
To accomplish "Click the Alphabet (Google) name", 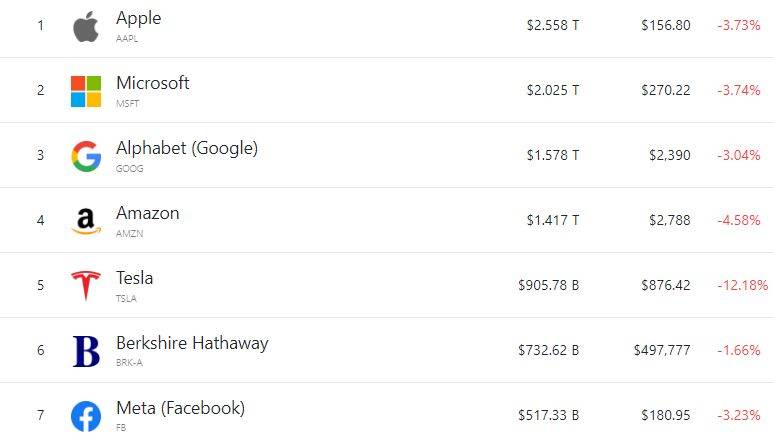I will click(186, 148).
